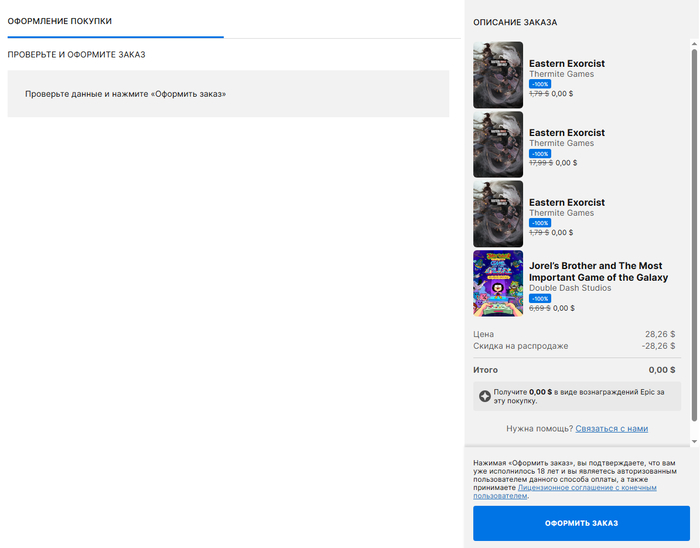Click the blue ОФОРМИТЬ ЗАКАЗ button
This screenshot has height=548, width=700.
pyautogui.click(x=581, y=523)
